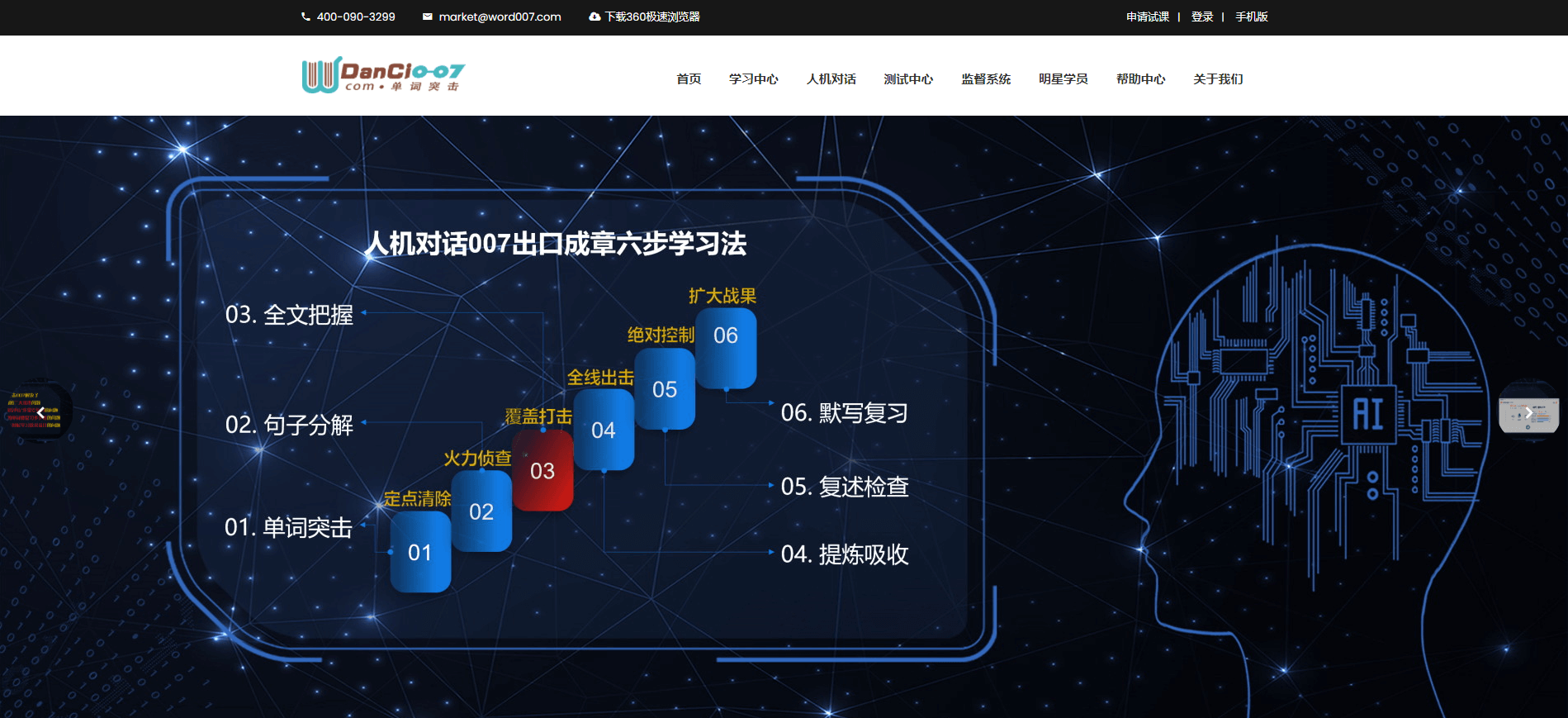
Task: Click the cloud download icon
Action: [595, 17]
